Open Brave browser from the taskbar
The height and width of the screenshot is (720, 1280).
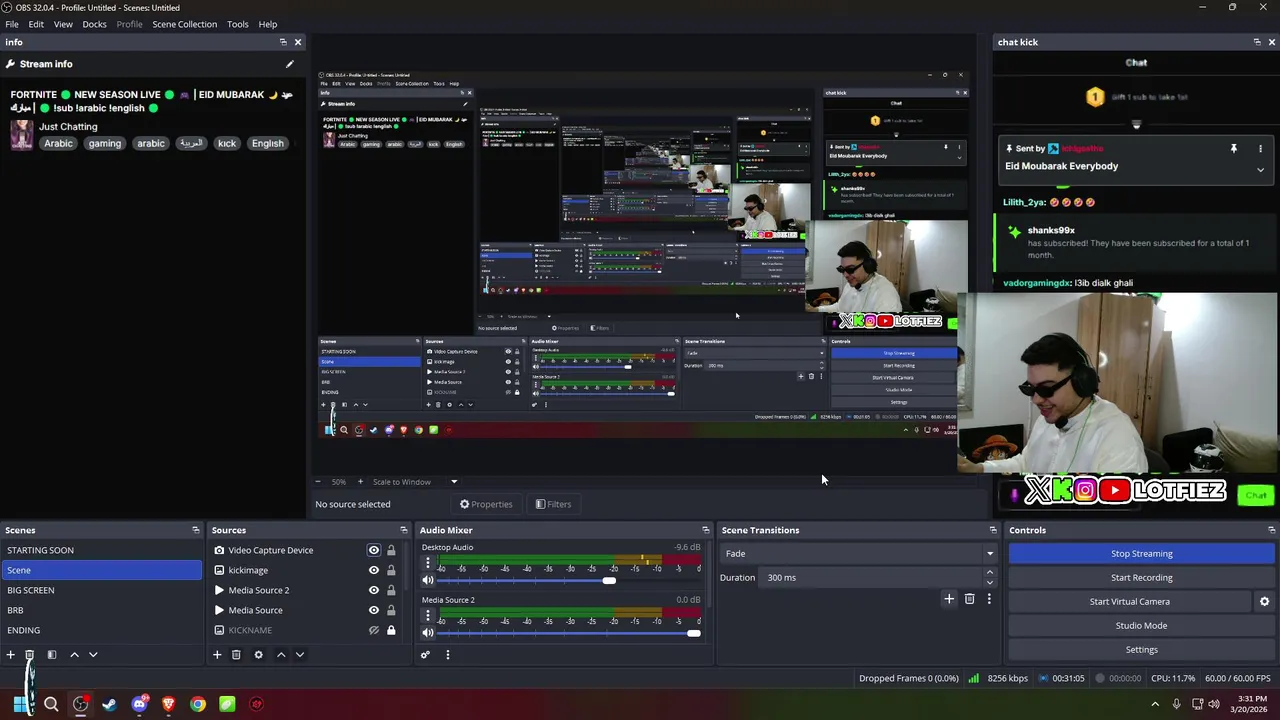pyautogui.click(x=168, y=704)
